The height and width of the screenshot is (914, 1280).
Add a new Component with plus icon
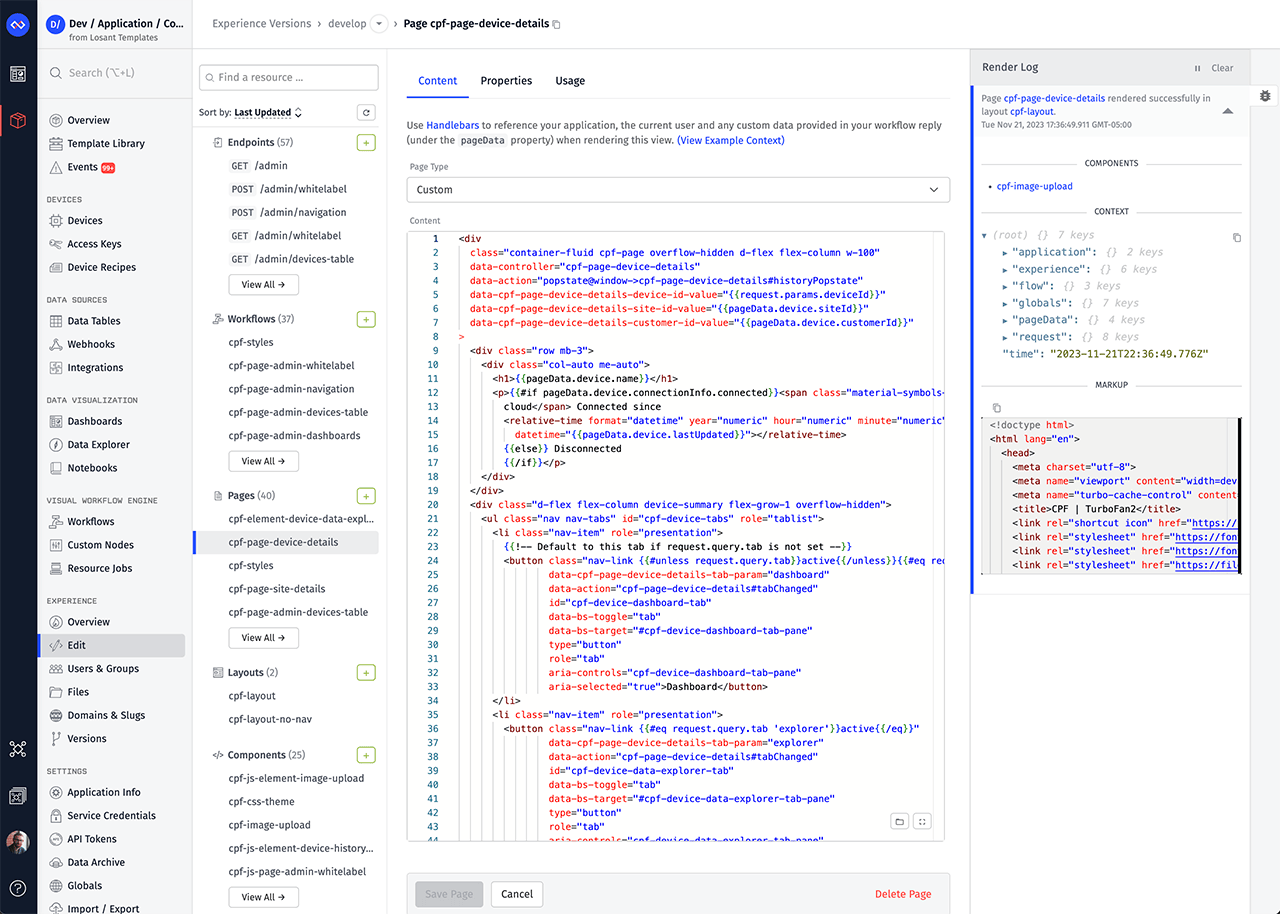[x=366, y=755]
